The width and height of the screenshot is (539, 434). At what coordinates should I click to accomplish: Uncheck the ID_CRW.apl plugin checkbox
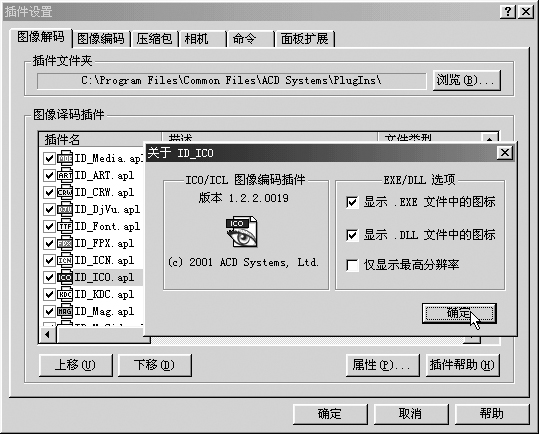coord(49,192)
